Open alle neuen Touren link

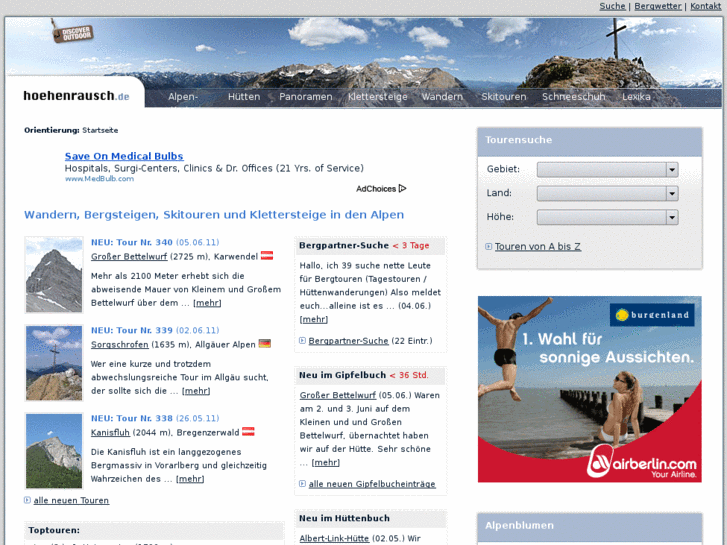(x=71, y=500)
